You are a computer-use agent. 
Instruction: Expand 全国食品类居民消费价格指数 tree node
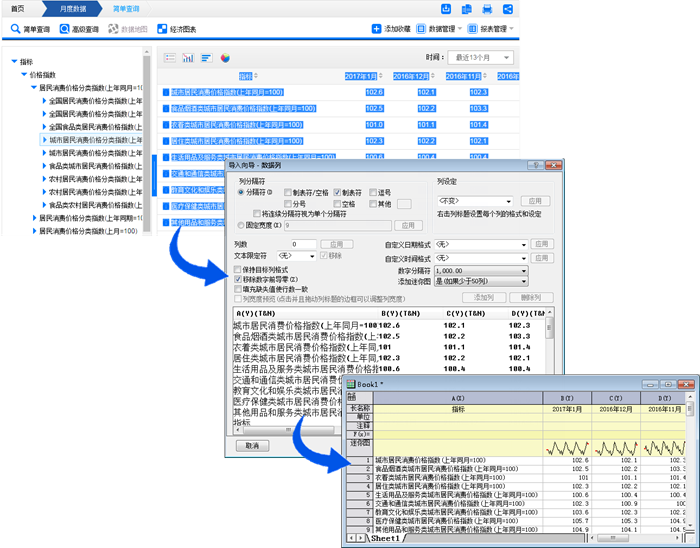coord(44,127)
